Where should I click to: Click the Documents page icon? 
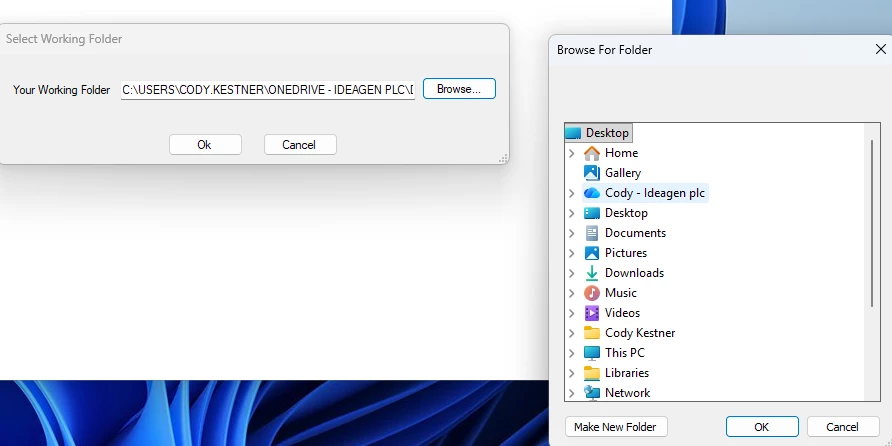(x=592, y=233)
